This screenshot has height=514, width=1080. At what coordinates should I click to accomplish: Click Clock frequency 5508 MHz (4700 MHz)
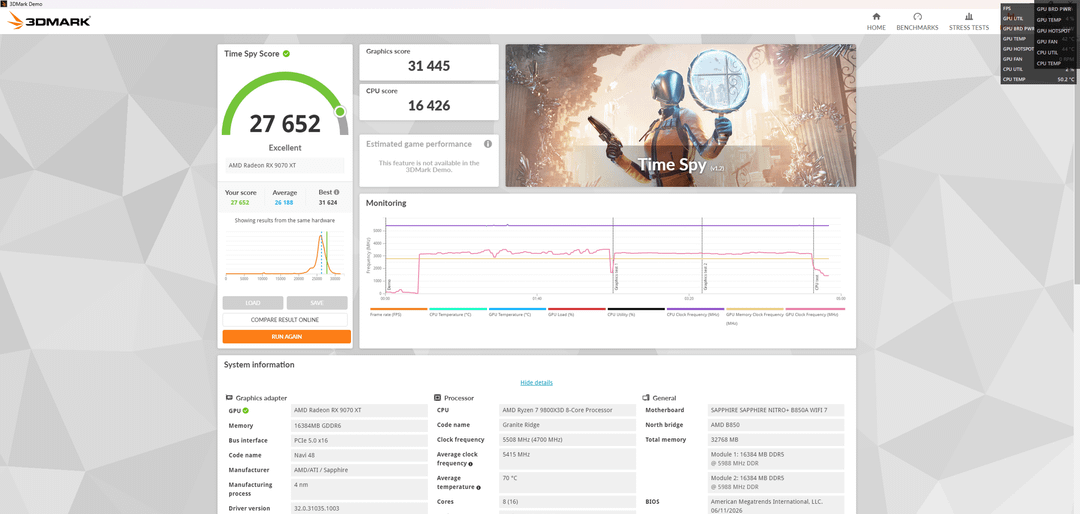coord(568,440)
